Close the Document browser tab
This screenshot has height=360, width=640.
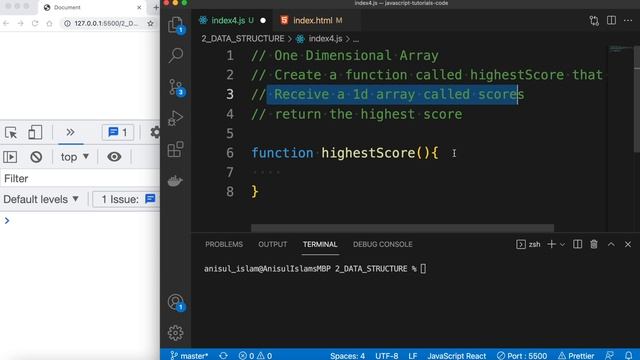click(x=139, y=7)
